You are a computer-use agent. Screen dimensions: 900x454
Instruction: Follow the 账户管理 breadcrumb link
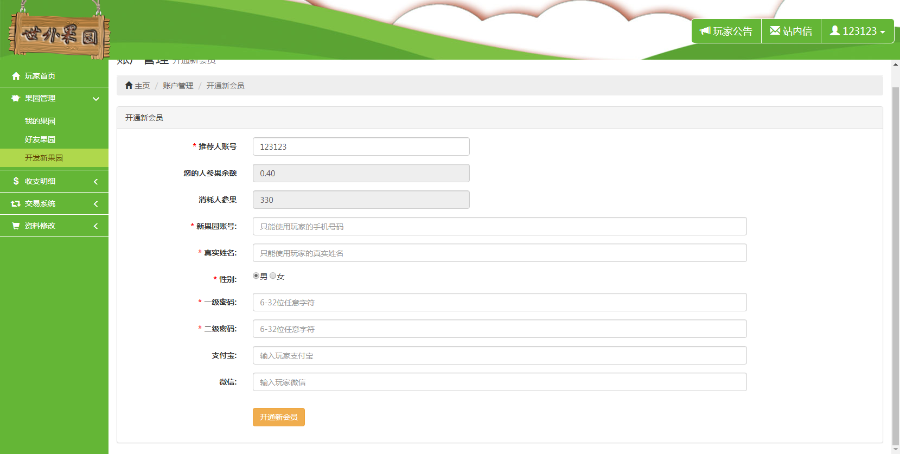(x=178, y=86)
